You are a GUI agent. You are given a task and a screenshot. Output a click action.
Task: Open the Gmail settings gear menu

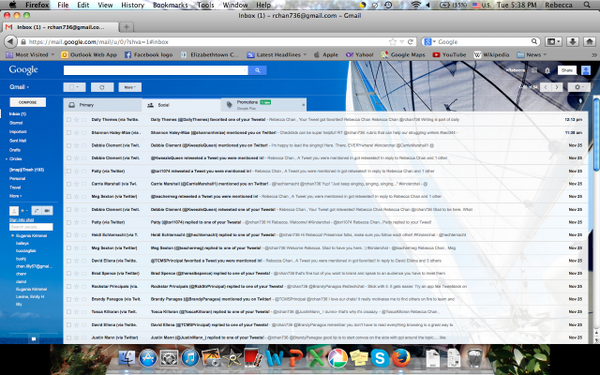click(x=579, y=87)
